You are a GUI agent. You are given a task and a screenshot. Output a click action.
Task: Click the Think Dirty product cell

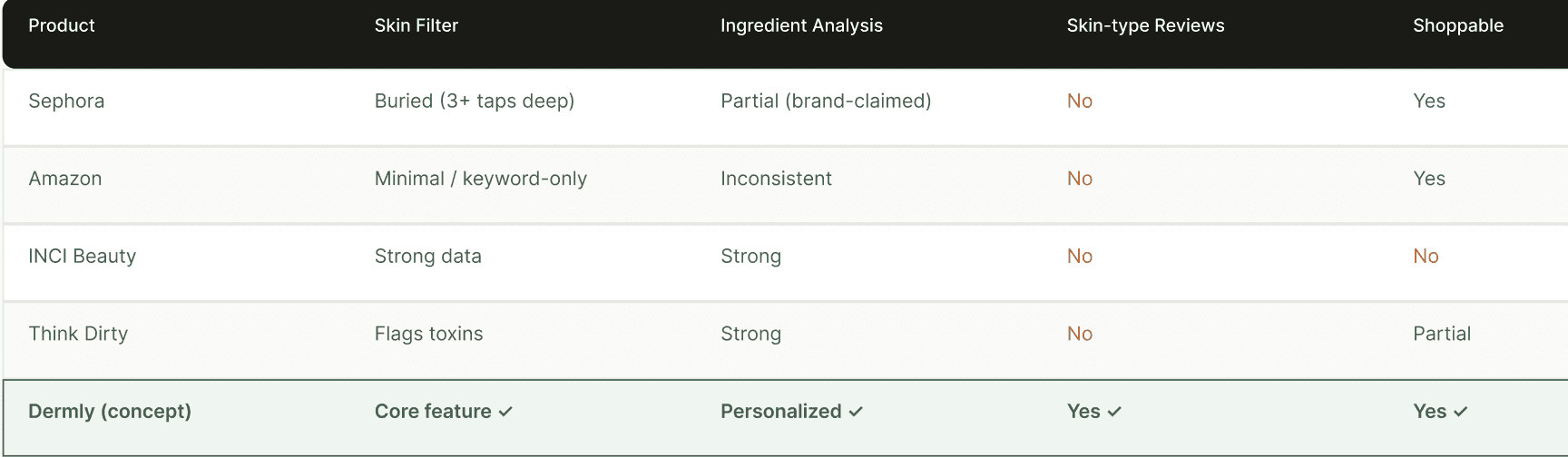tap(78, 334)
